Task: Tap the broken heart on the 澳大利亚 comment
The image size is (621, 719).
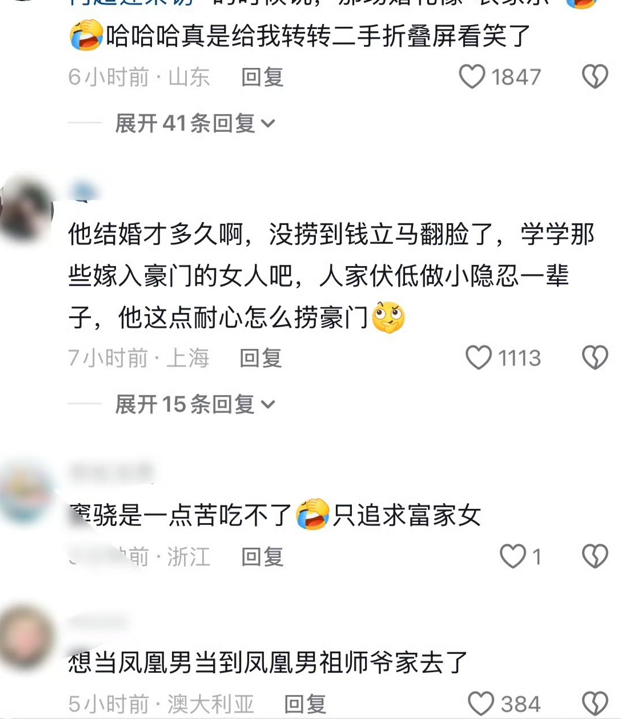Action: pyautogui.click(x=595, y=703)
